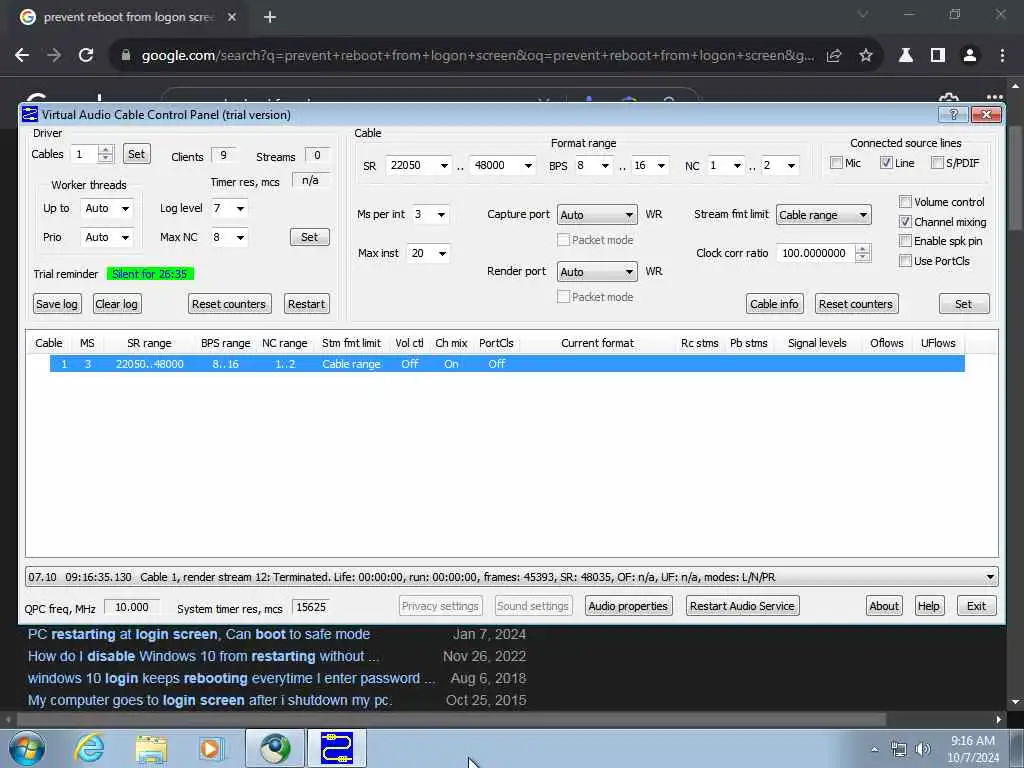Click Chrome's back arrow
Screen dimensions: 1024x768
coord(22,56)
